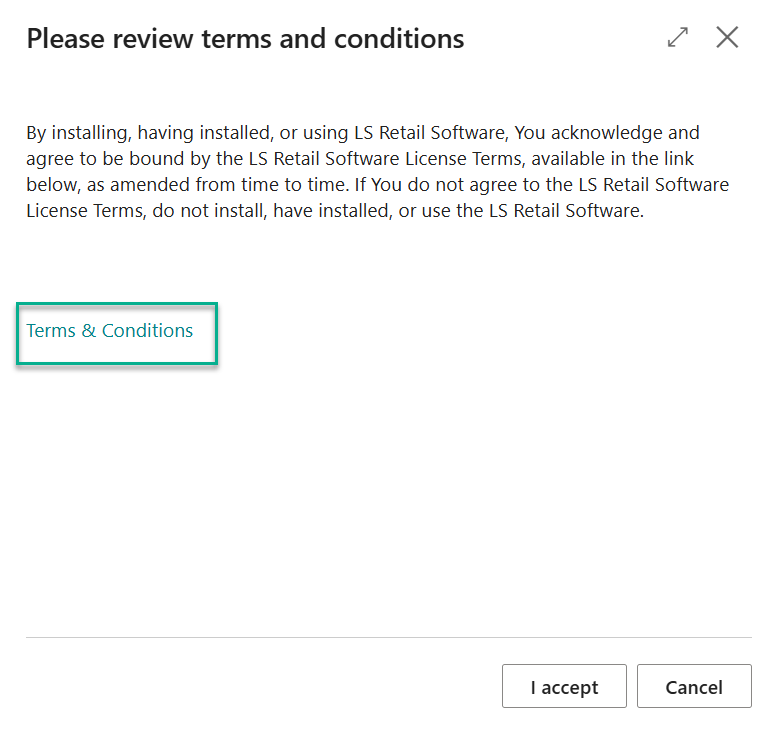Open the Terms & Conditions link

click(x=110, y=331)
